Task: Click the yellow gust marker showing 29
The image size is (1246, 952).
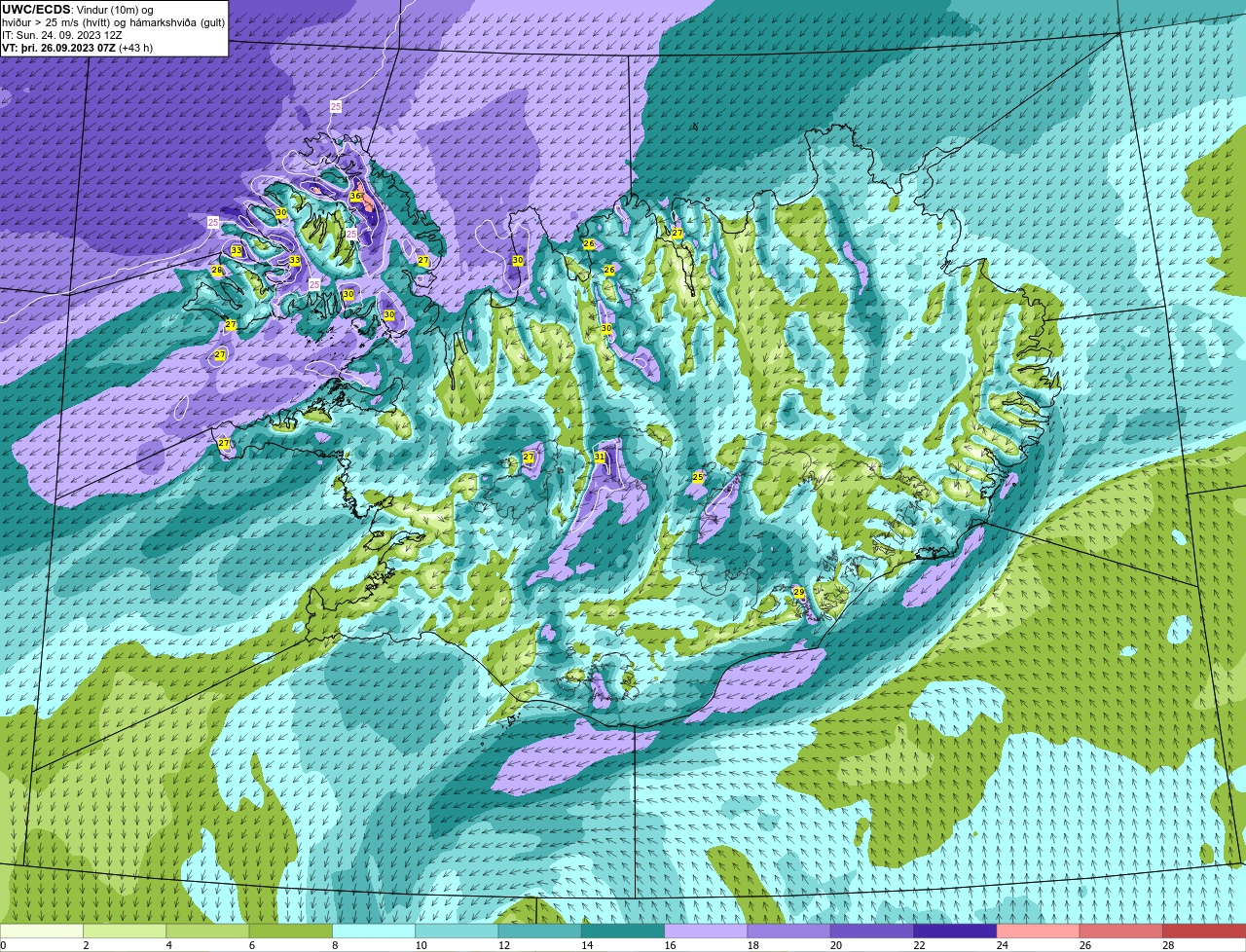Action: (798, 592)
